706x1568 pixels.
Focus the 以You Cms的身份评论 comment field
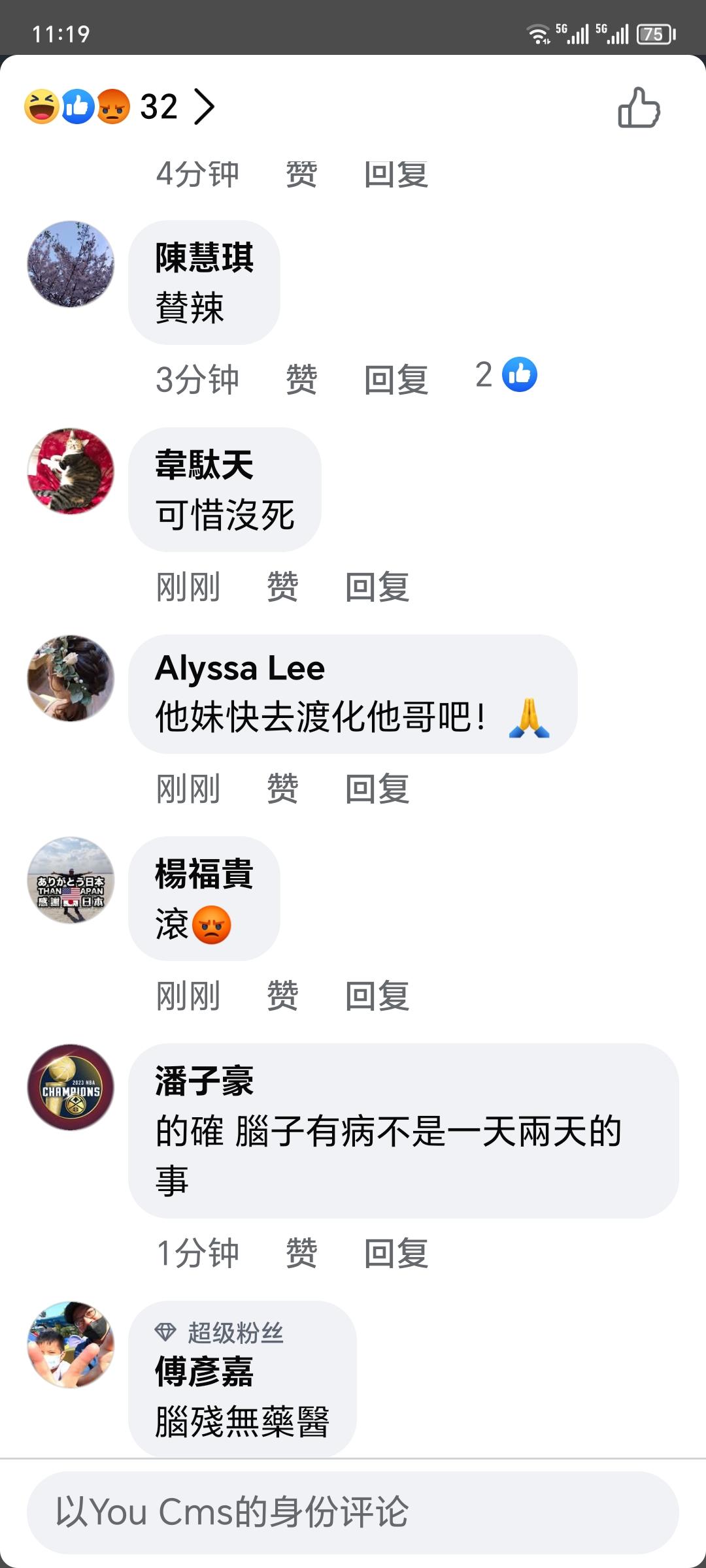[x=353, y=1512]
